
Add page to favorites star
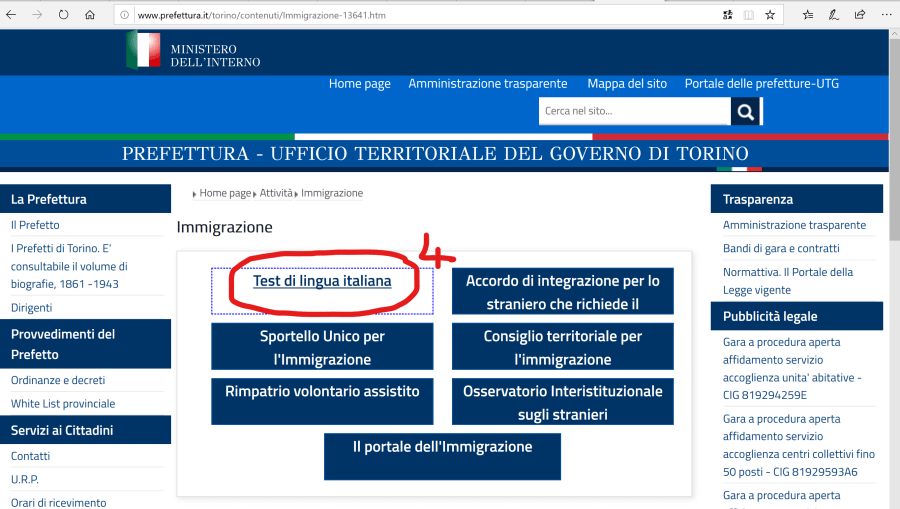(770, 15)
